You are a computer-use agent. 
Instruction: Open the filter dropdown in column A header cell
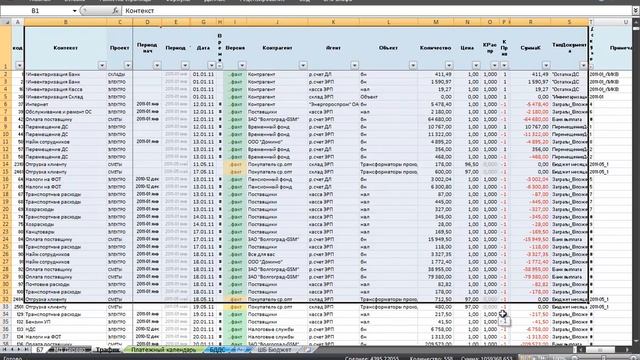pyautogui.click(x=19, y=65)
